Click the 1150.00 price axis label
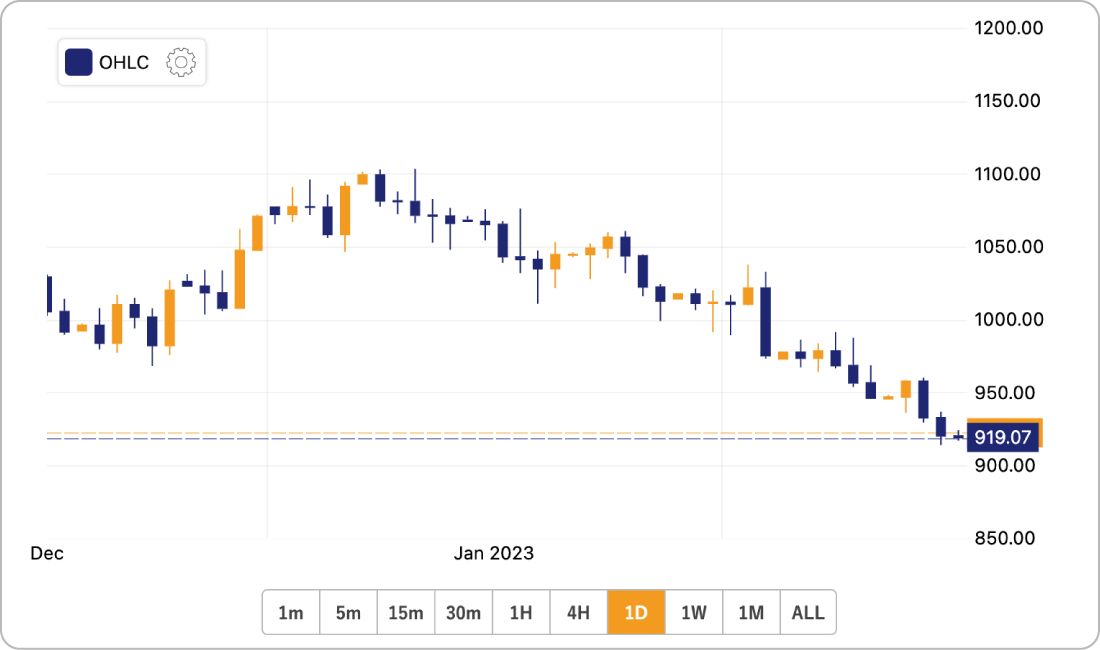Image resolution: width=1100 pixels, height=650 pixels. [1007, 101]
